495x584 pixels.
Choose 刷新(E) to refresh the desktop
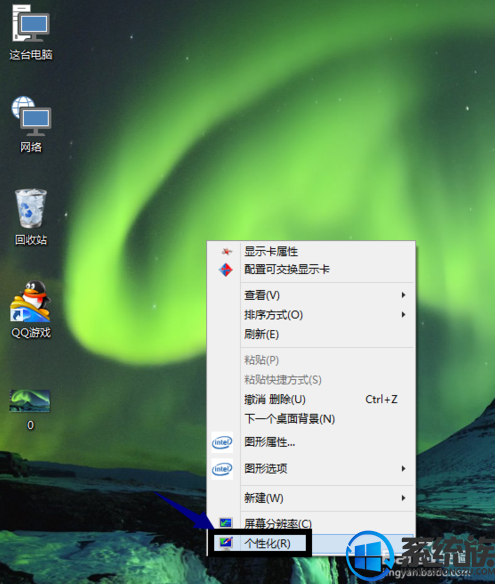(x=311, y=334)
